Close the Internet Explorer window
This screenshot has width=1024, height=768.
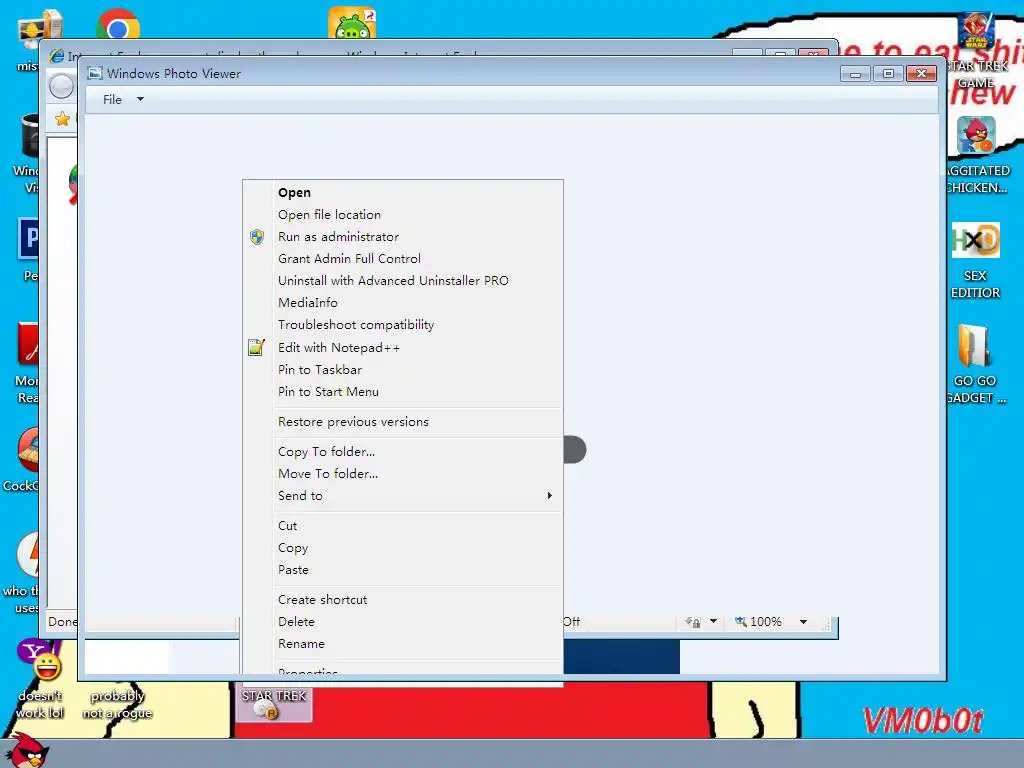813,53
